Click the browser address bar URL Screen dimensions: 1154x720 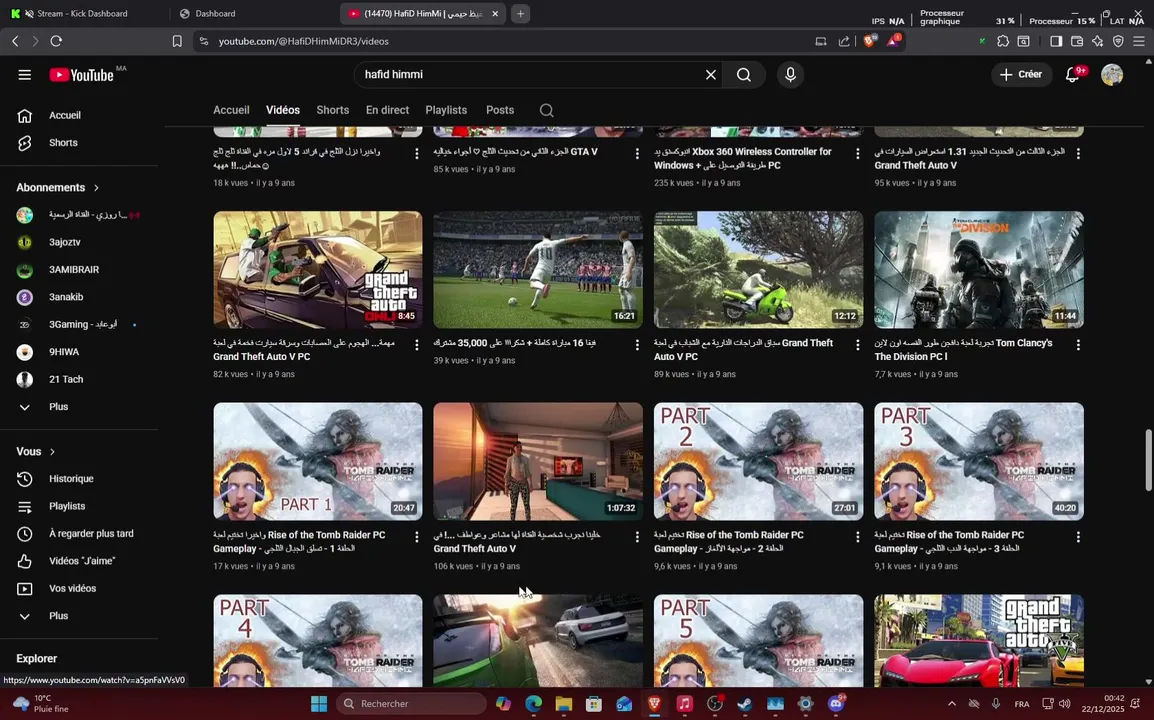pos(303,42)
